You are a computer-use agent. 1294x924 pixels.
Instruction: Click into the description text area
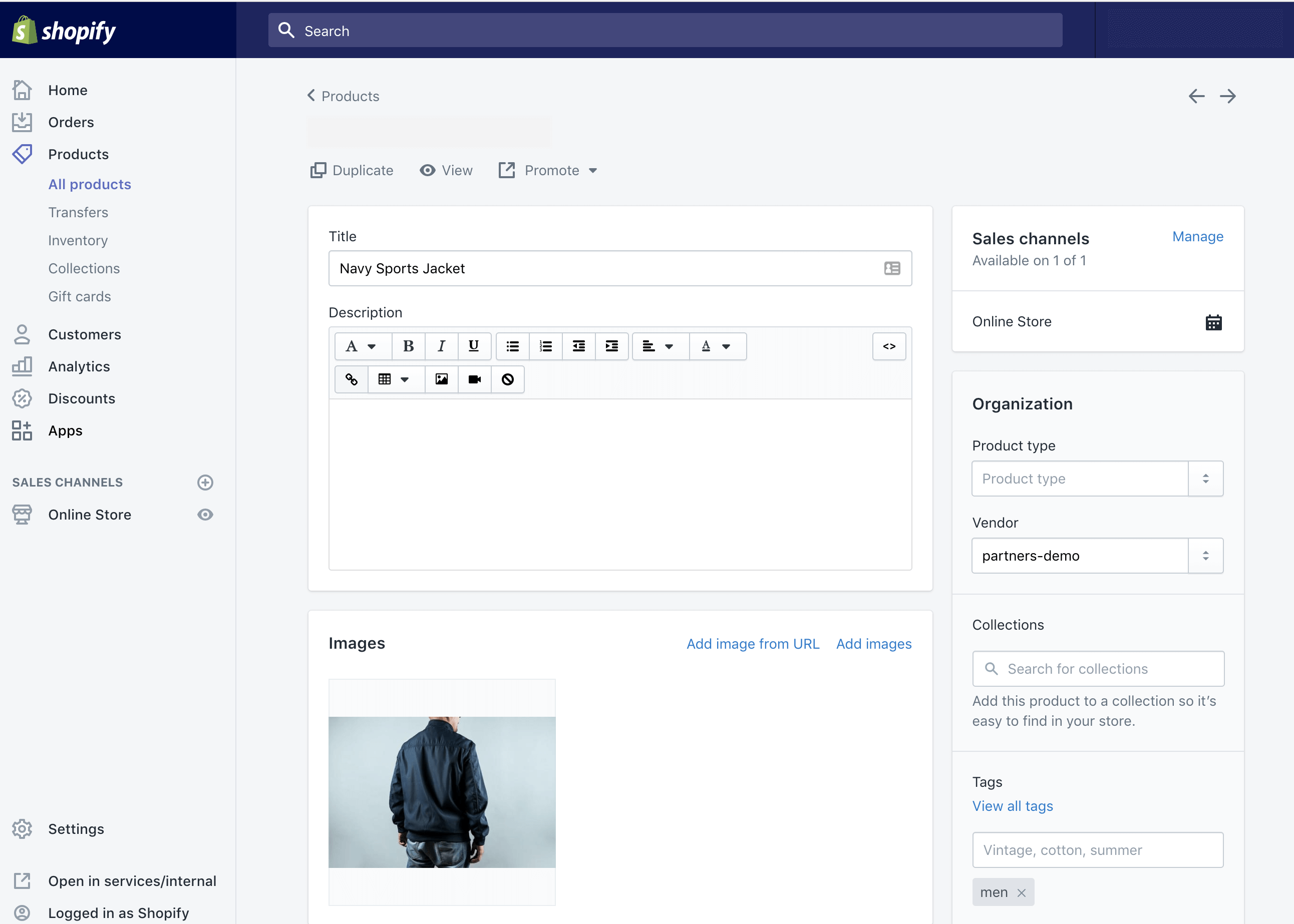[x=620, y=484]
